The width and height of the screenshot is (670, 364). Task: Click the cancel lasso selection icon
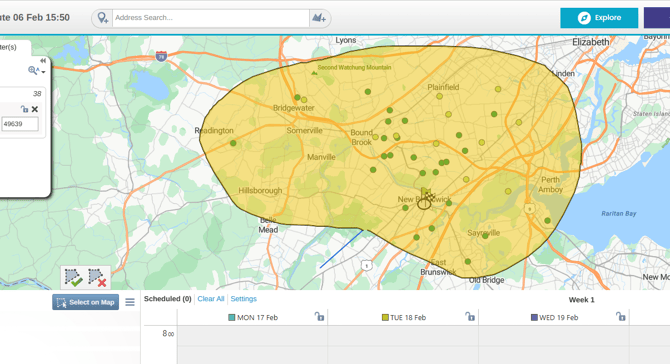(97, 278)
